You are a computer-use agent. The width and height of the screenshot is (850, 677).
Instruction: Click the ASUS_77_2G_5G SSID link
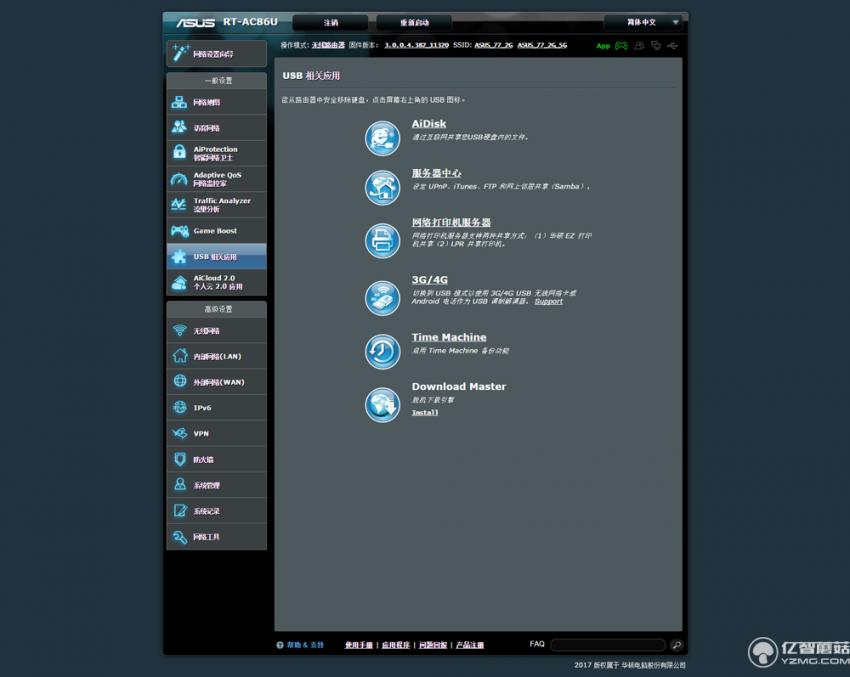coord(542,45)
